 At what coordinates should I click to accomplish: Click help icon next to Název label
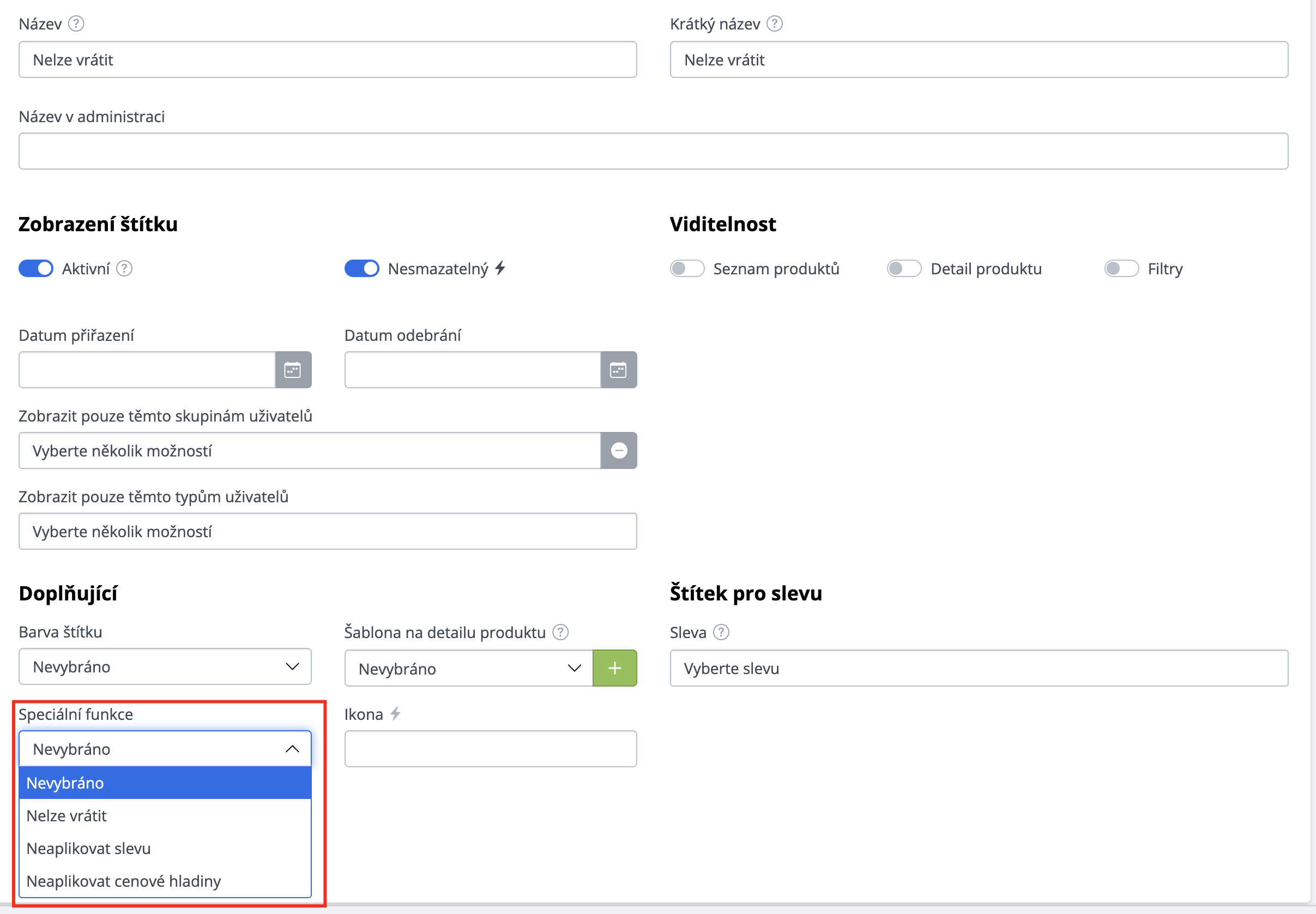(x=76, y=23)
